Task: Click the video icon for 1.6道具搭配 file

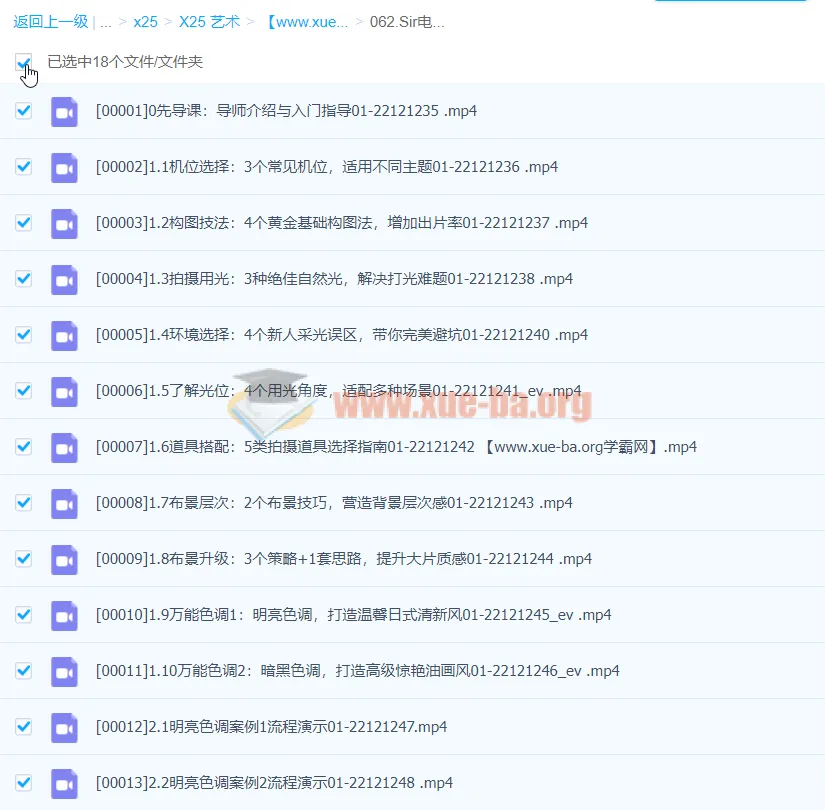Action: click(x=64, y=447)
